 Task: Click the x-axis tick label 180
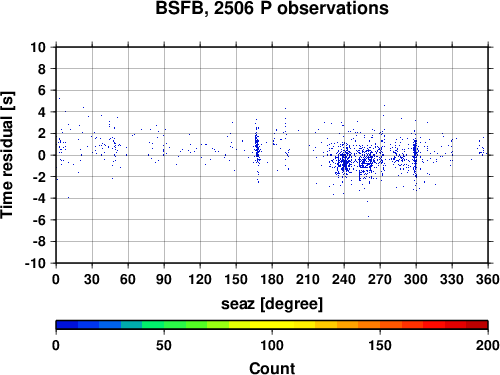272,279
